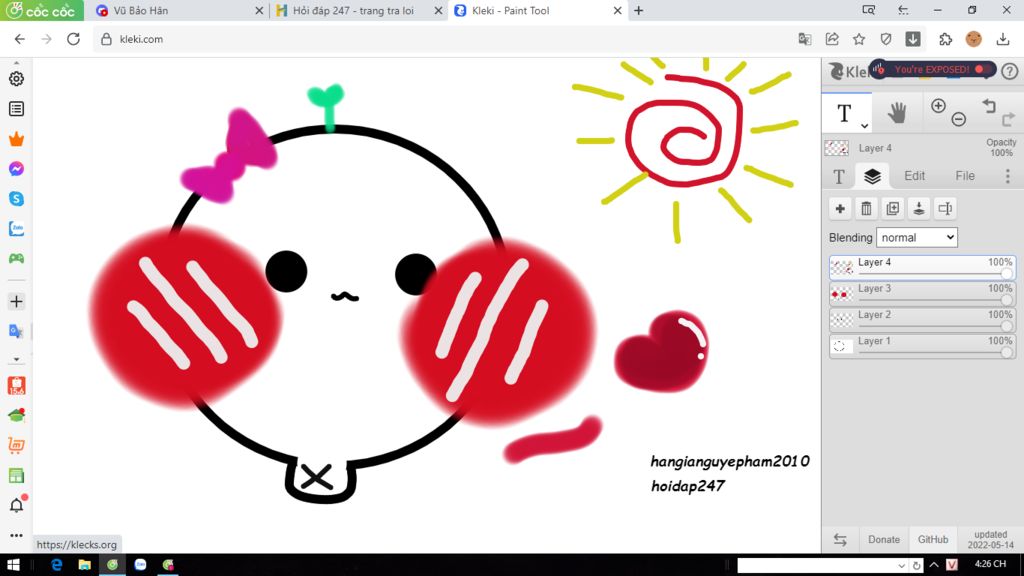Merge layer down

coord(919,209)
